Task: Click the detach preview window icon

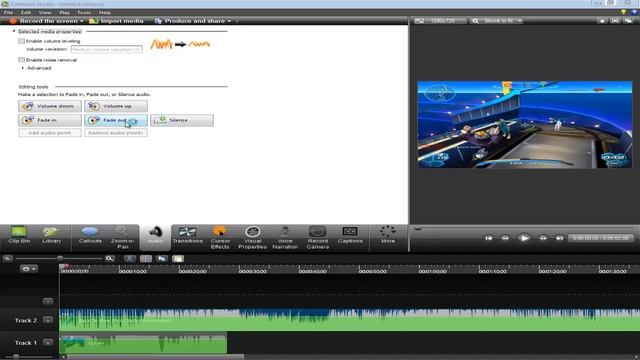Action: tap(628, 21)
